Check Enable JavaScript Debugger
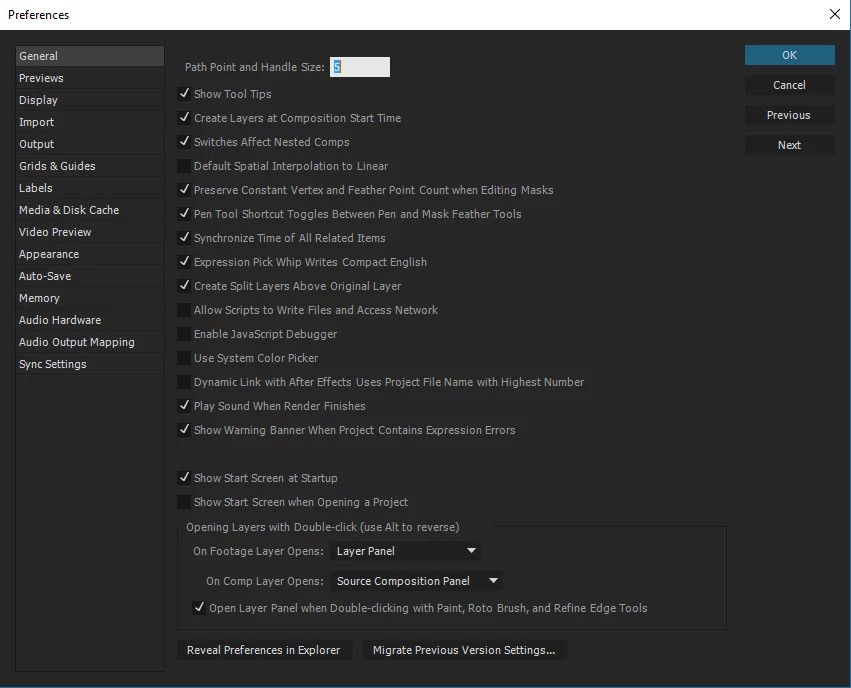The height and width of the screenshot is (688, 851). pyautogui.click(x=184, y=334)
